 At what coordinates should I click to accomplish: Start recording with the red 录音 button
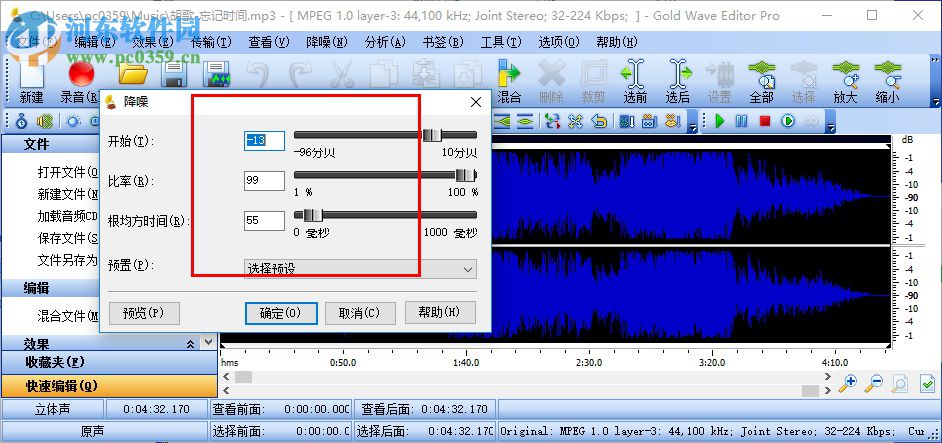coord(82,81)
